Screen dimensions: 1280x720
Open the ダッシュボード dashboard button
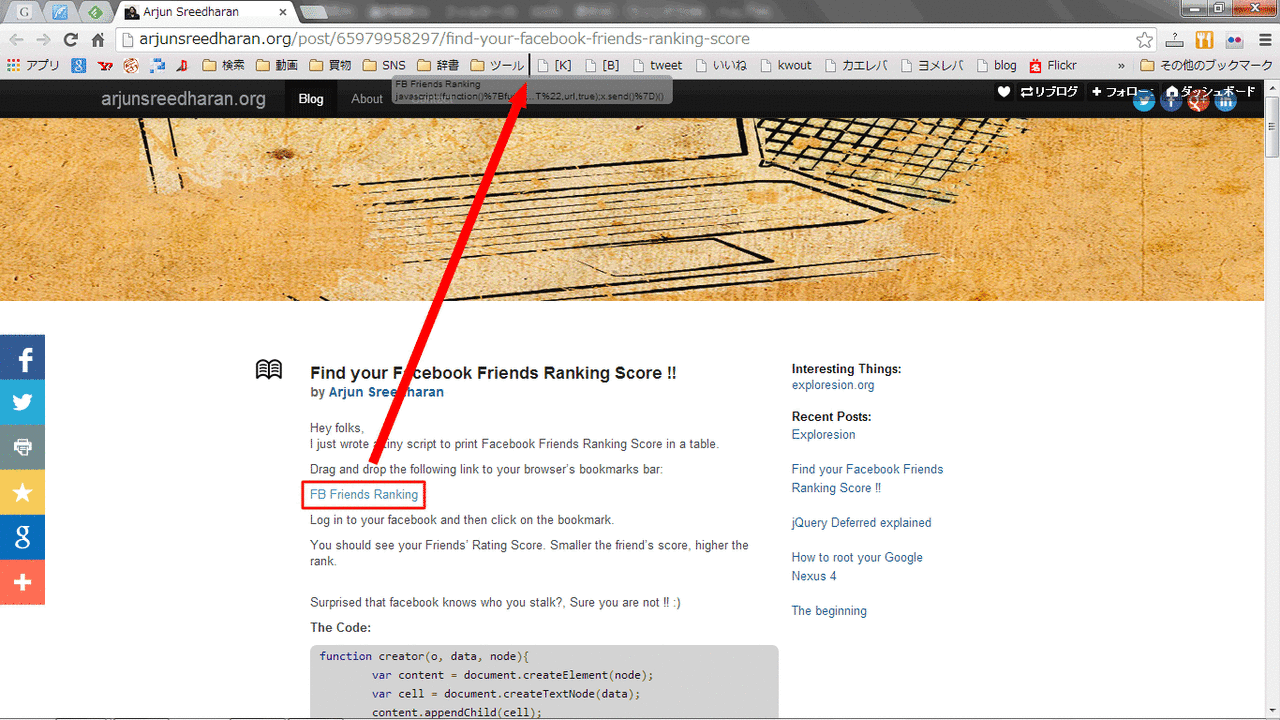click(1211, 91)
